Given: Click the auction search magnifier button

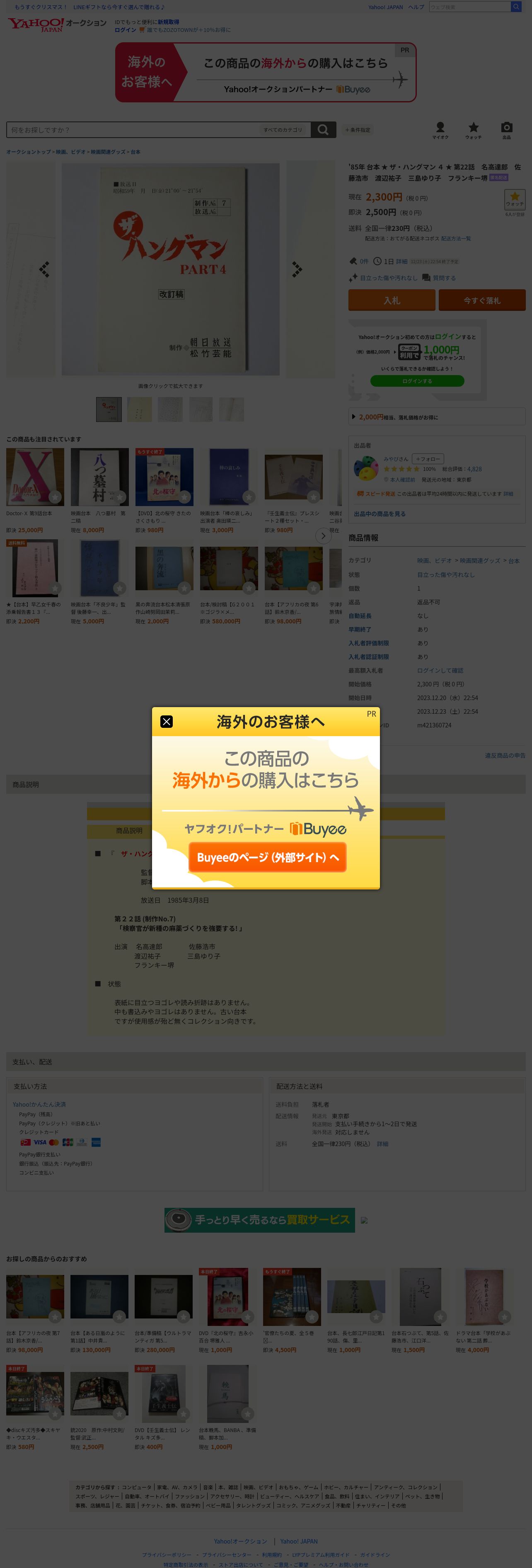Looking at the screenshot, I should coord(323,130).
